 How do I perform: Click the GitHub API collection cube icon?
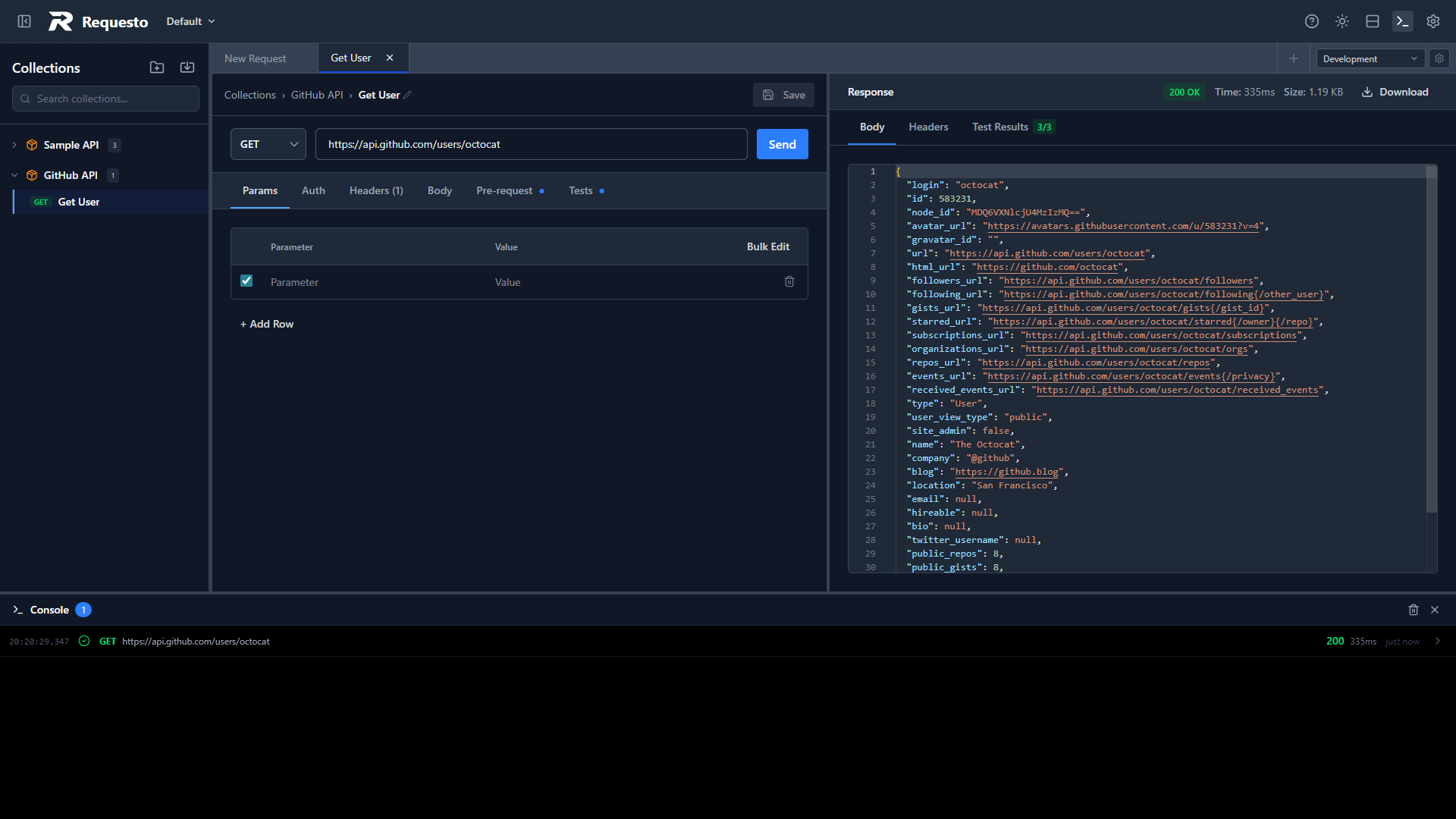tap(32, 175)
